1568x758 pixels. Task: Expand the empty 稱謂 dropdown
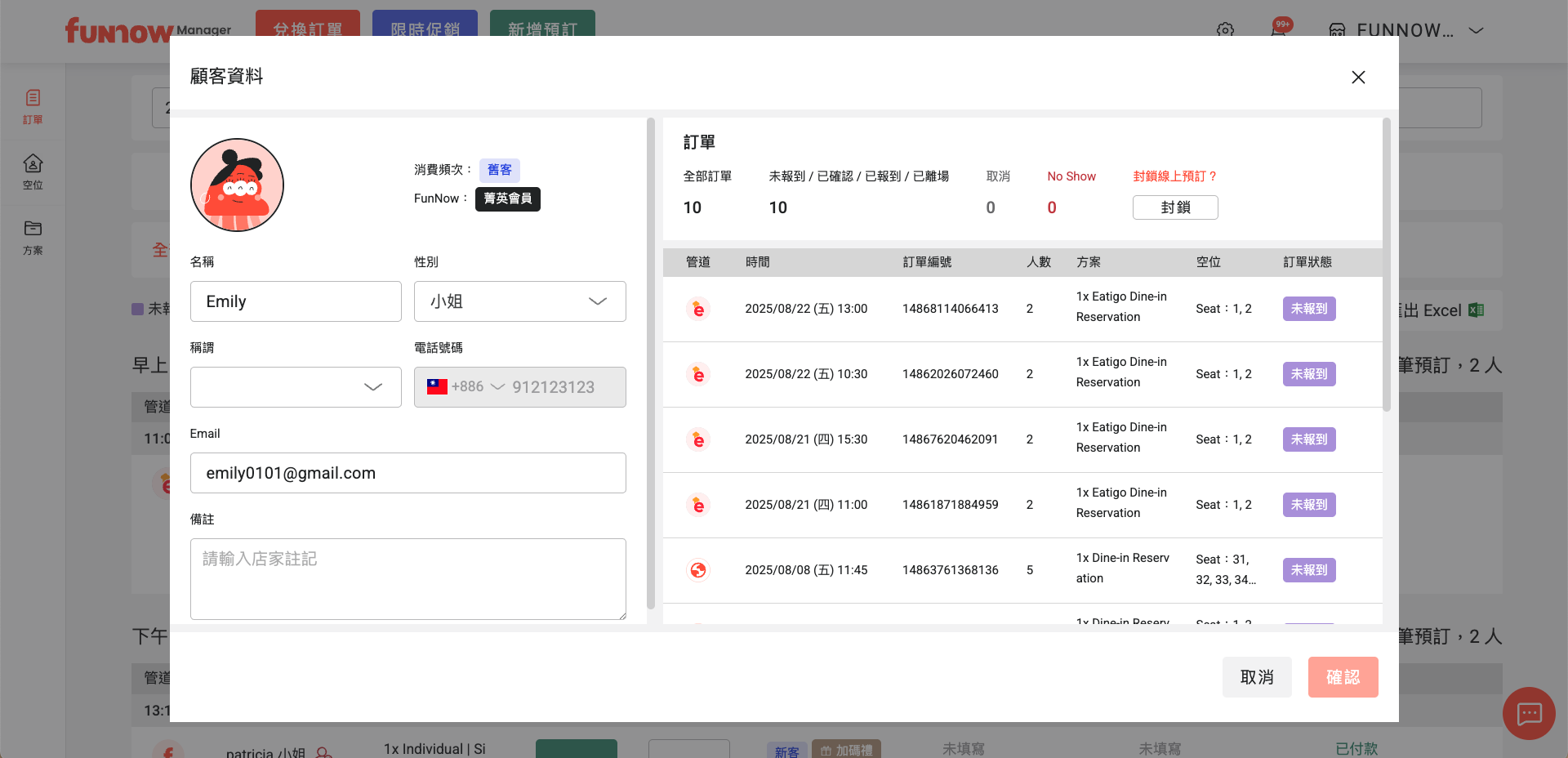296,387
